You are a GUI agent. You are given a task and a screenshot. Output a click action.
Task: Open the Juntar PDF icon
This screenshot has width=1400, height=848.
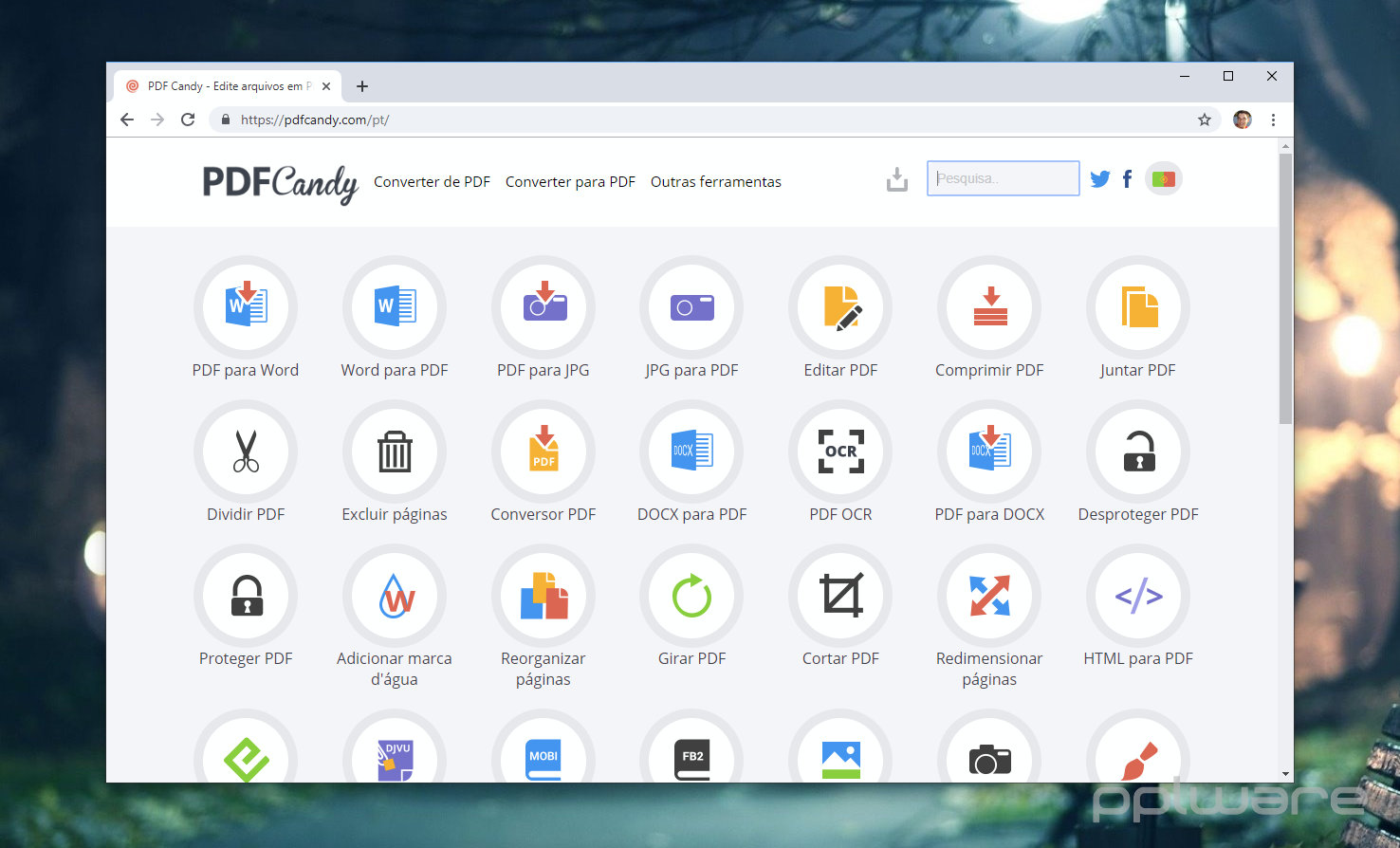tap(1138, 307)
